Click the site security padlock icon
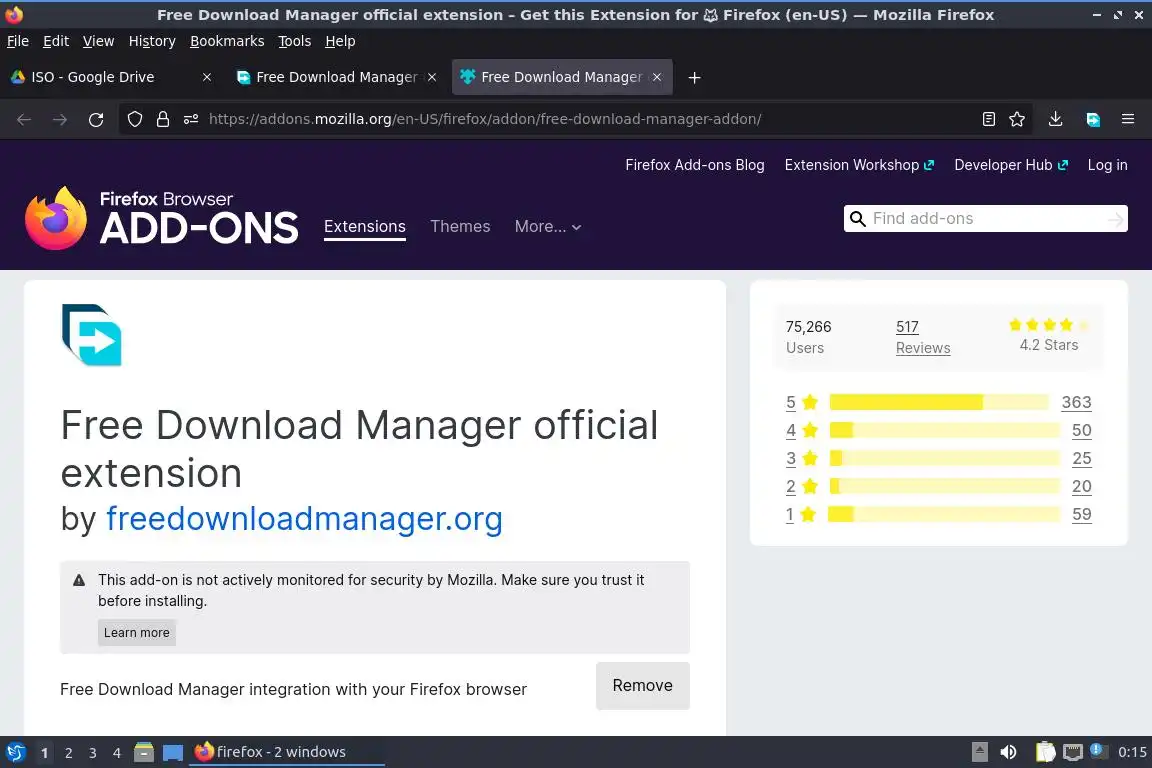 point(163,119)
